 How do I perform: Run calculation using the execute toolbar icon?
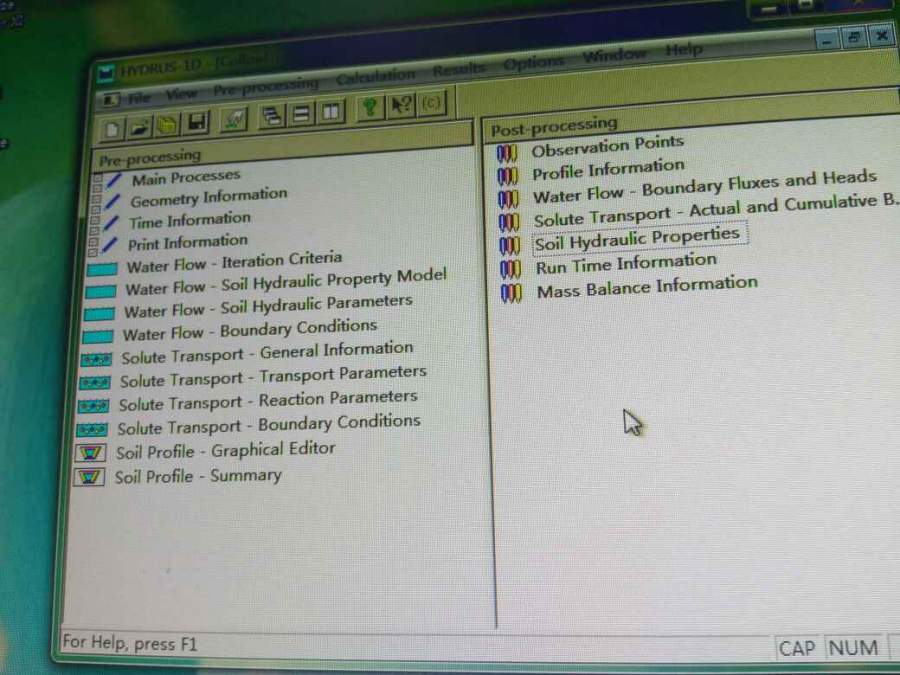click(x=234, y=119)
